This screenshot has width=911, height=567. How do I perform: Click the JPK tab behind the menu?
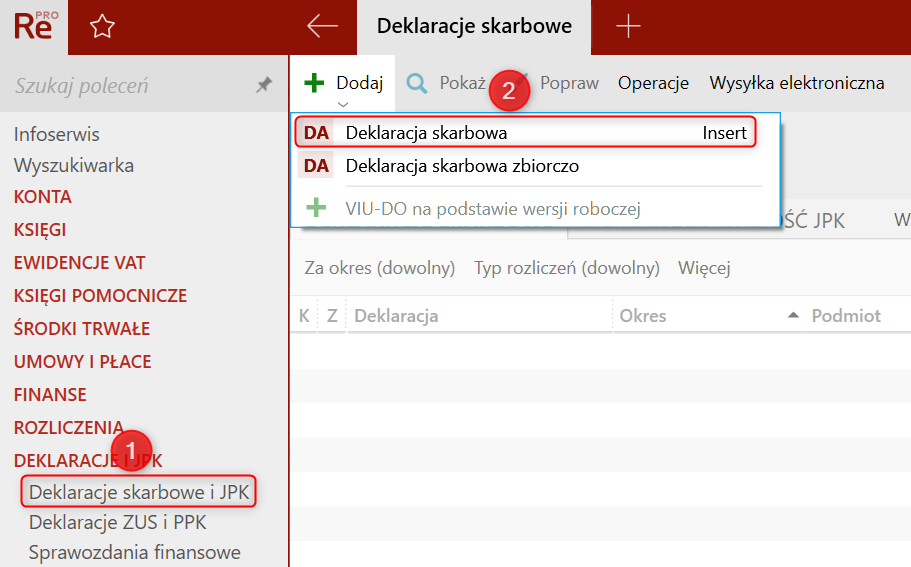[x=813, y=220]
